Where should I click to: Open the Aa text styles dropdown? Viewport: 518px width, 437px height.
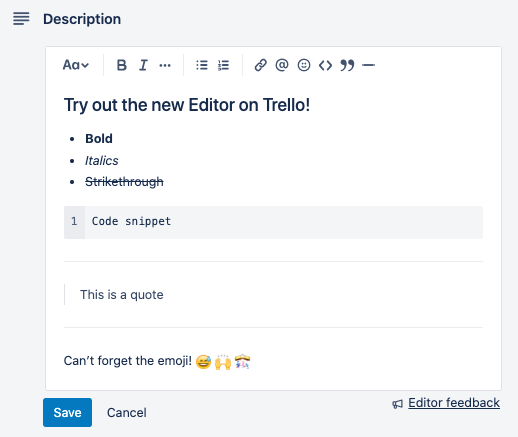coord(76,65)
